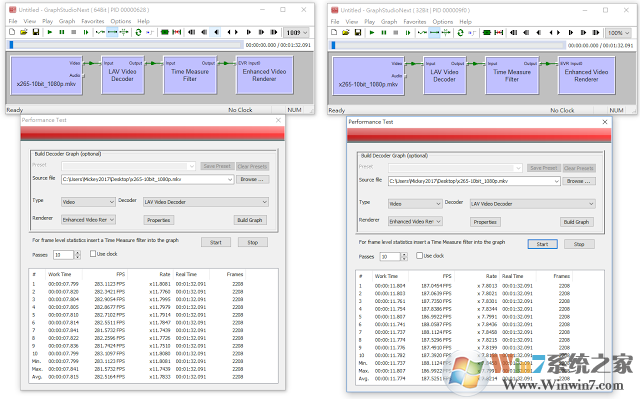Expand Source file dropdown in right Performance Test
This screenshot has width=640, height=399.
556,181
